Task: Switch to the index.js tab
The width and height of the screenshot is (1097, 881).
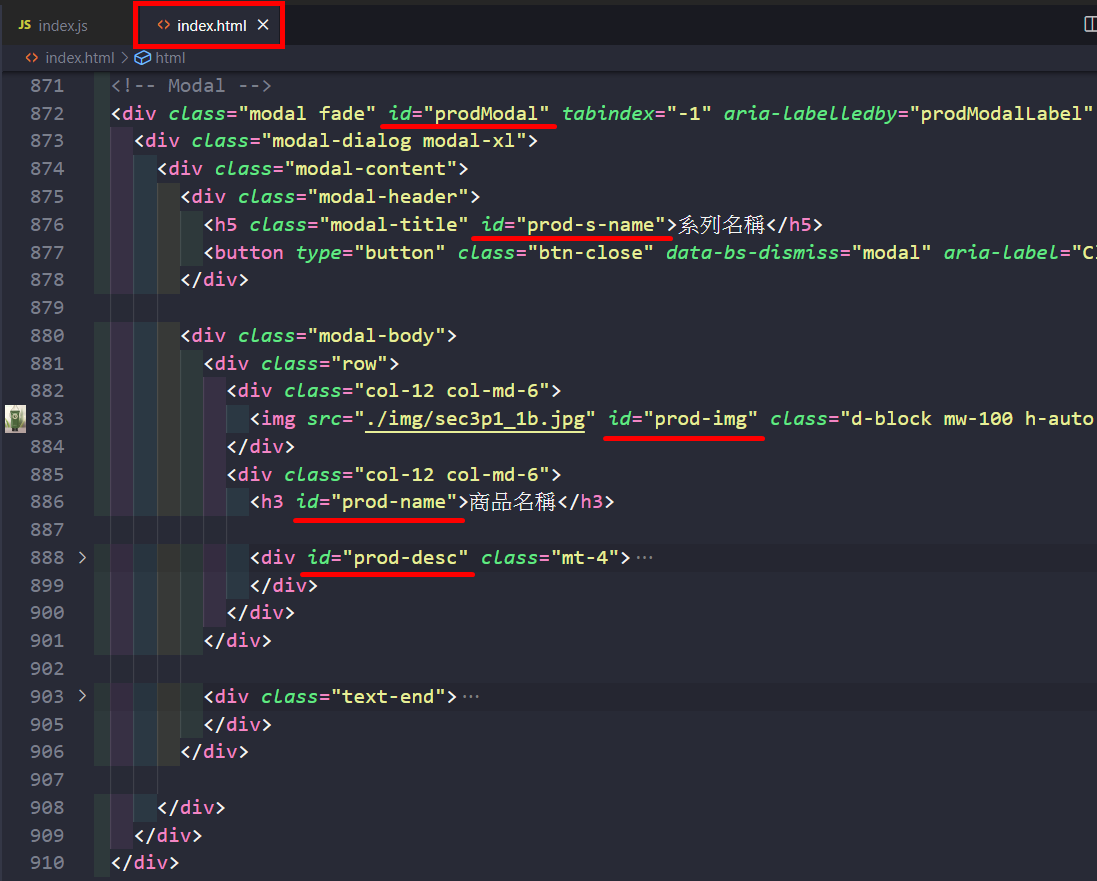Action: click(x=62, y=25)
